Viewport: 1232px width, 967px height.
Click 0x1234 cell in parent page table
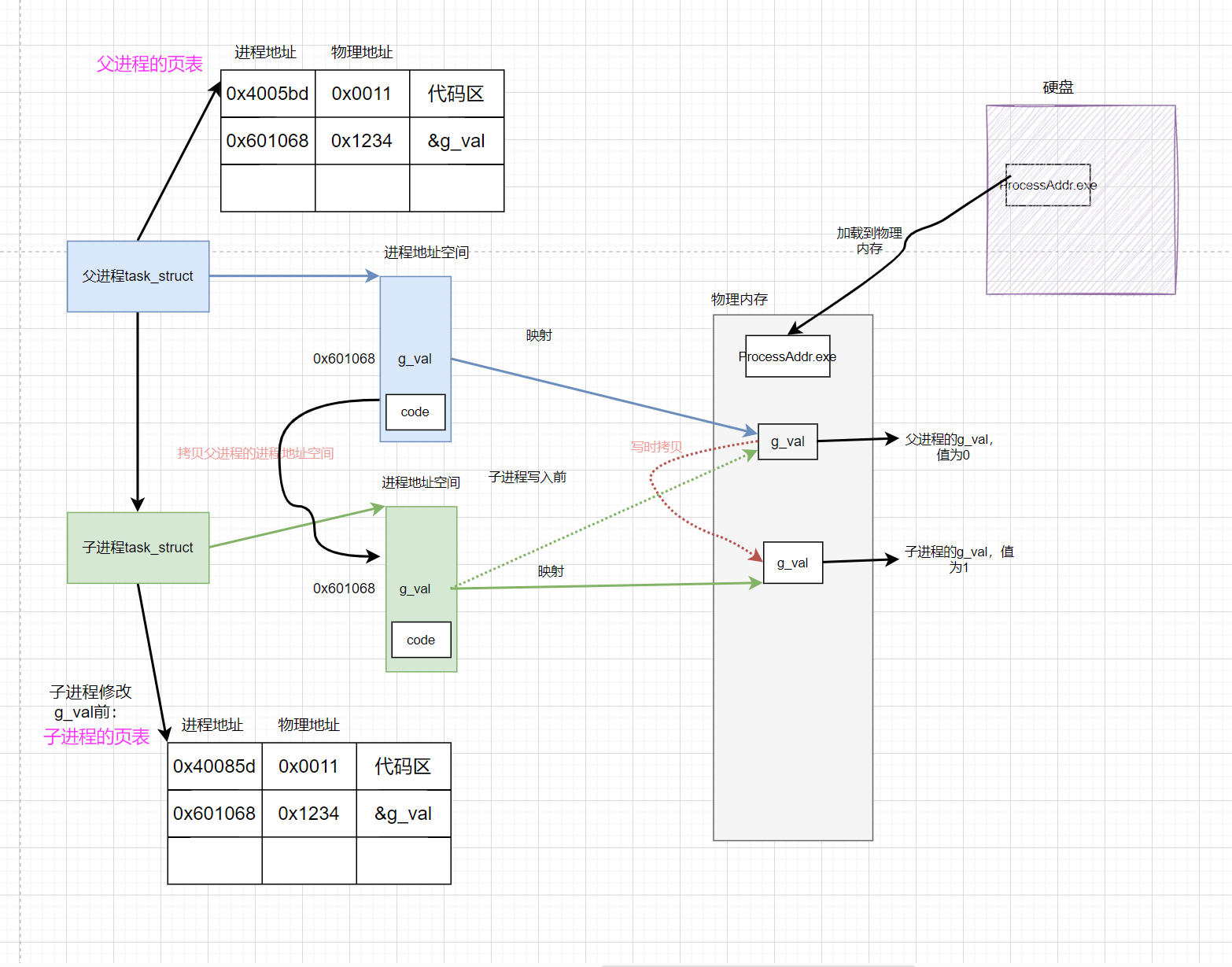363,141
